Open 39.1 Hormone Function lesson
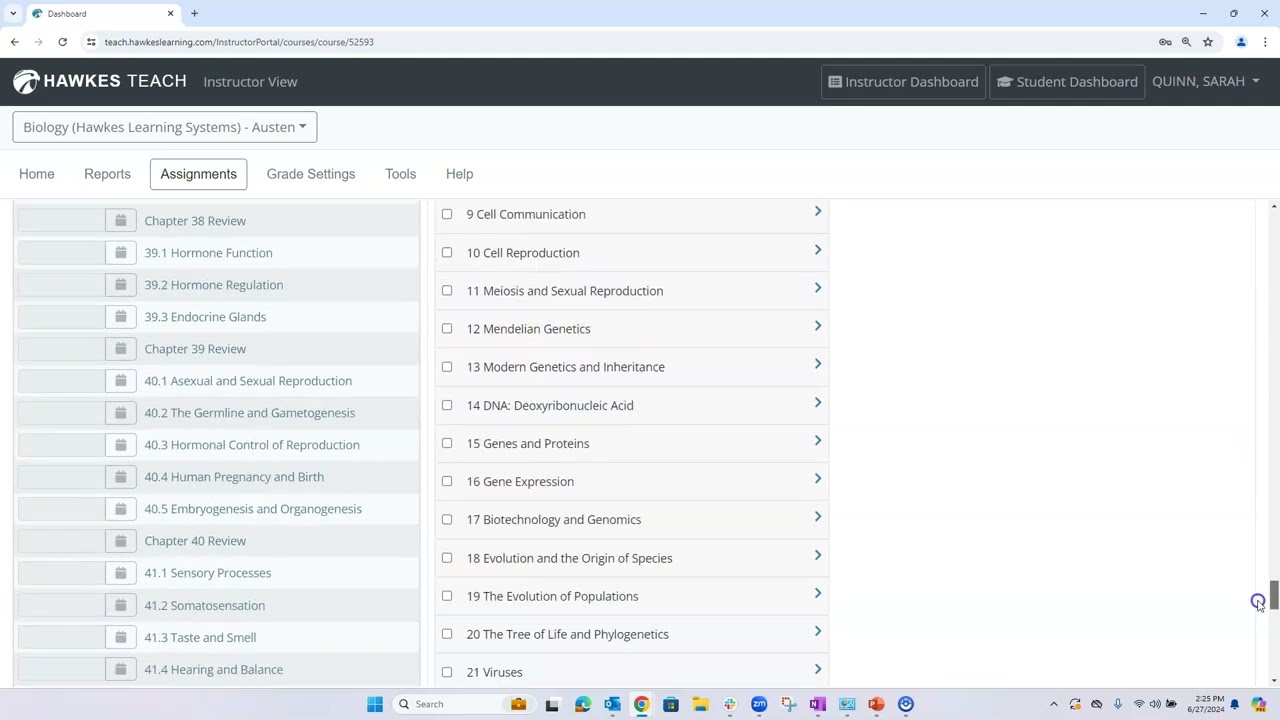Screen dimensions: 1280x720 point(208,253)
